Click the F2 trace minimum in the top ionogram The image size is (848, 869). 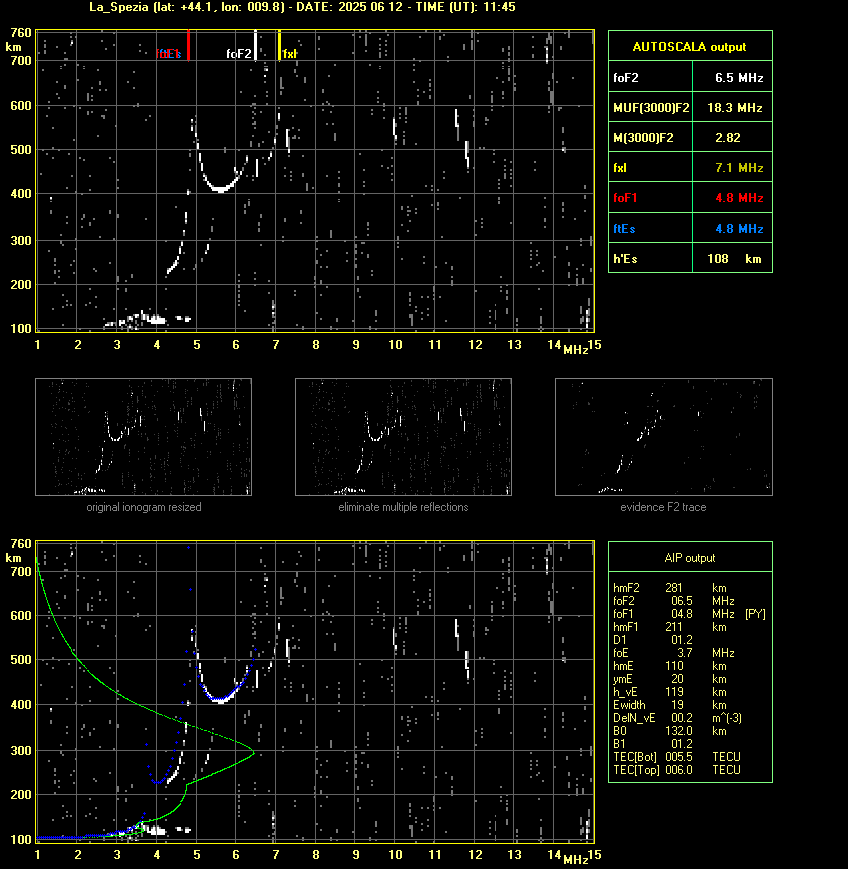coord(221,190)
